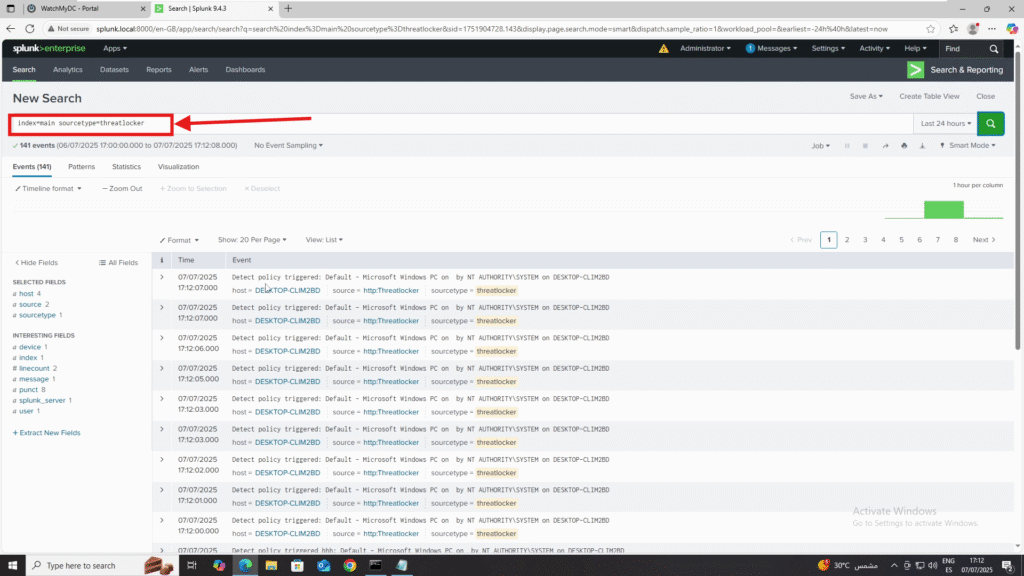Open the Reports nav item
1024x576 pixels.
click(x=159, y=70)
